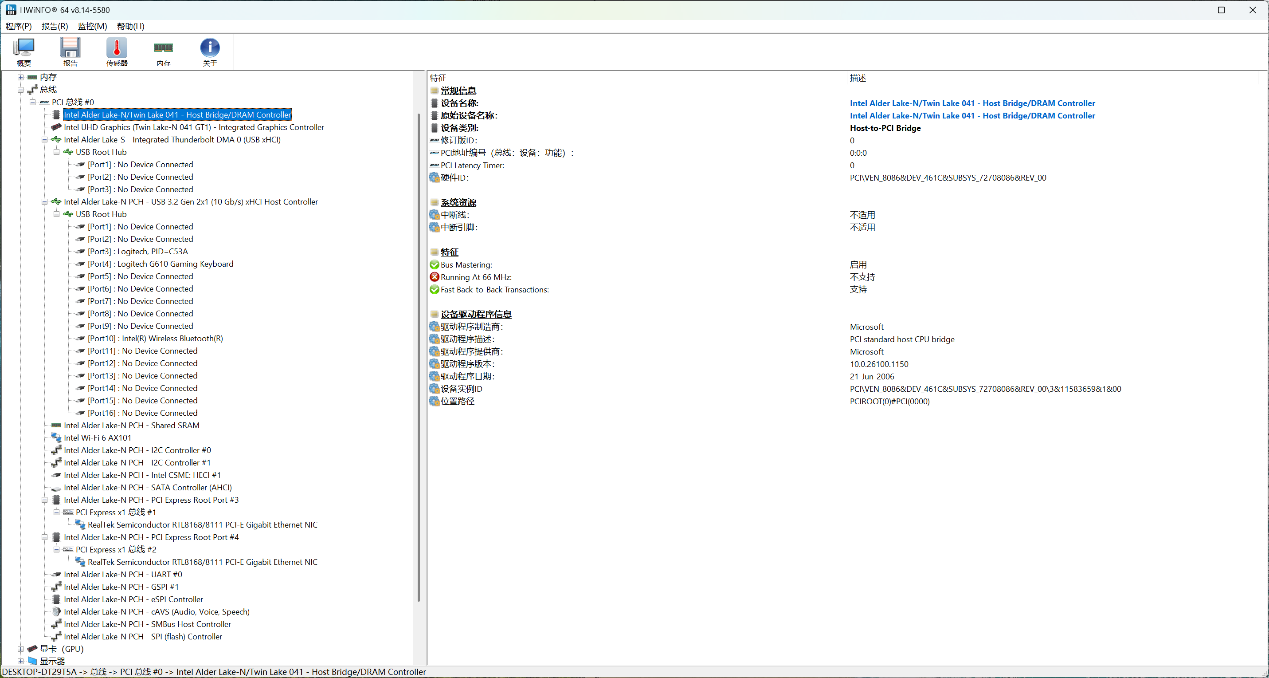Screen dimensions: 1269x678
Task: Click the Thunderbolt DMA 0 USB controller icon
Action: coord(56,140)
